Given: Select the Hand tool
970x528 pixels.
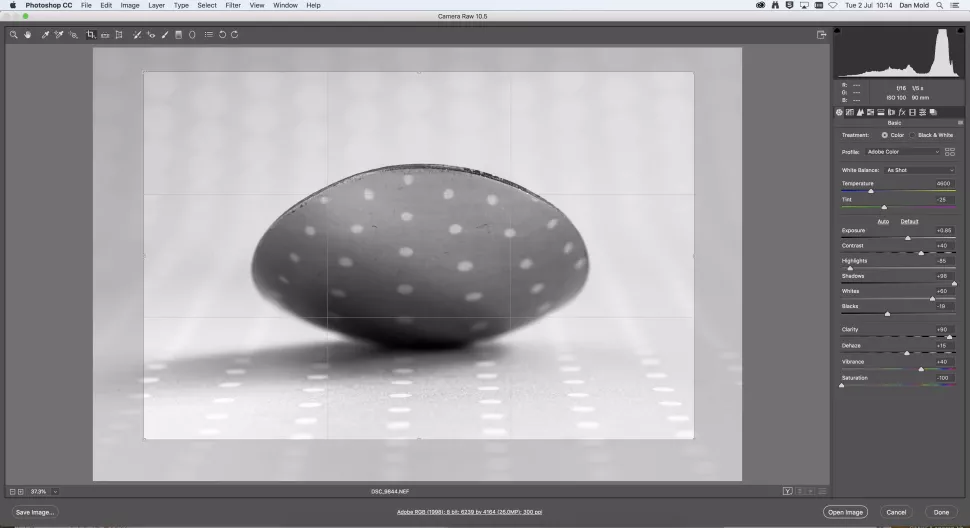Looking at the screenshot, I should tap(28, 35).
